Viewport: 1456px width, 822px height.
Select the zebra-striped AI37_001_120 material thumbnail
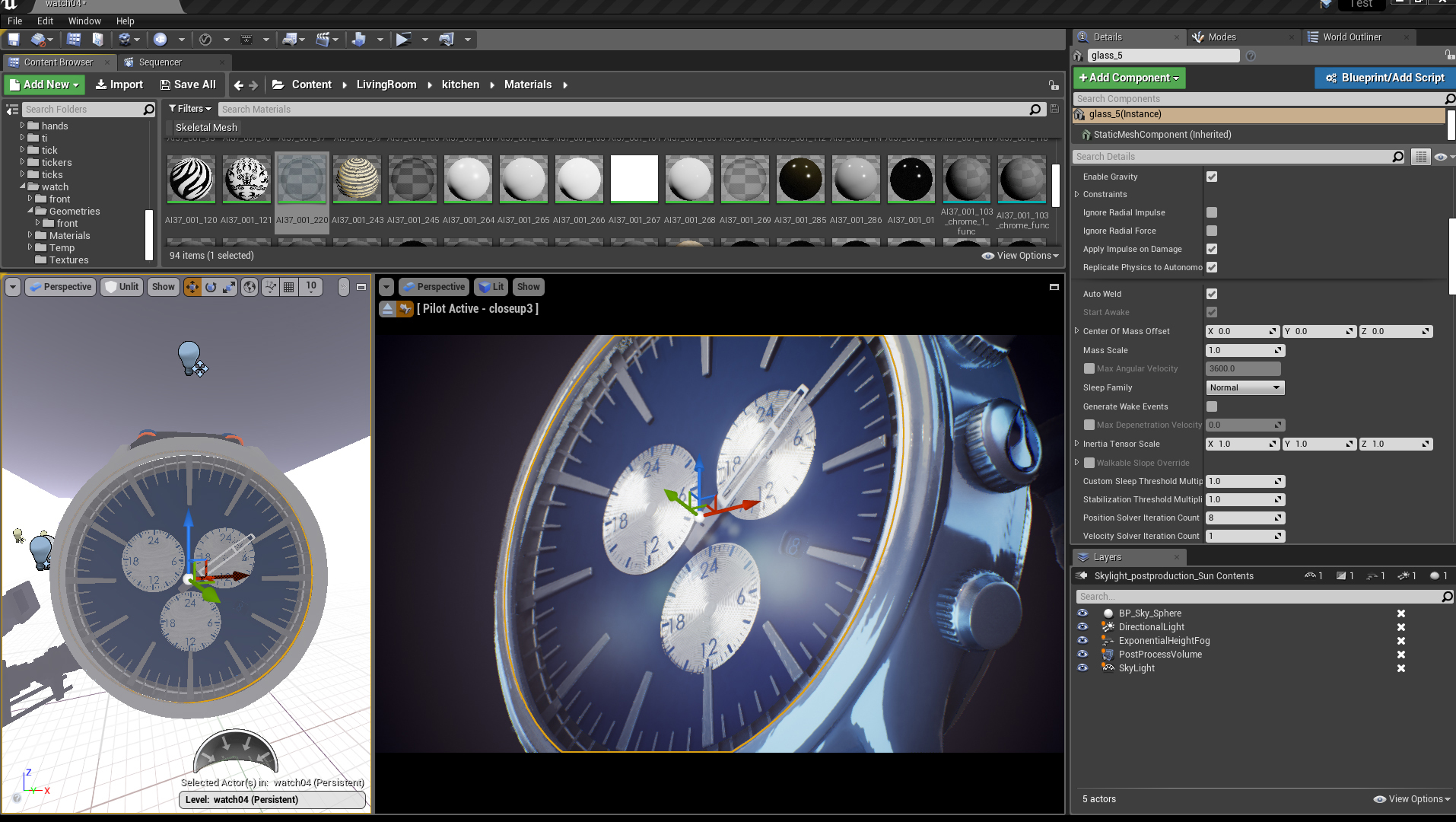pos(191,180)
